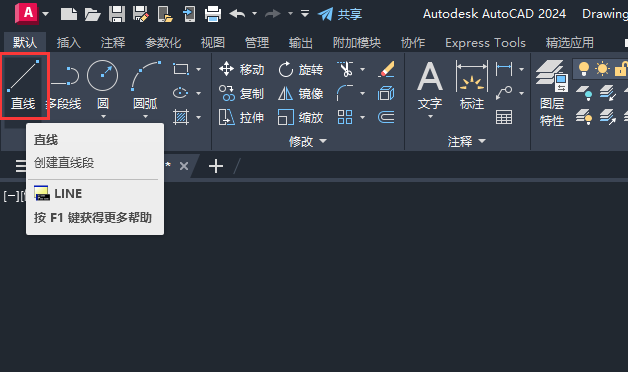Expand the ellipse tool dropdown arrow

[199, 93]
